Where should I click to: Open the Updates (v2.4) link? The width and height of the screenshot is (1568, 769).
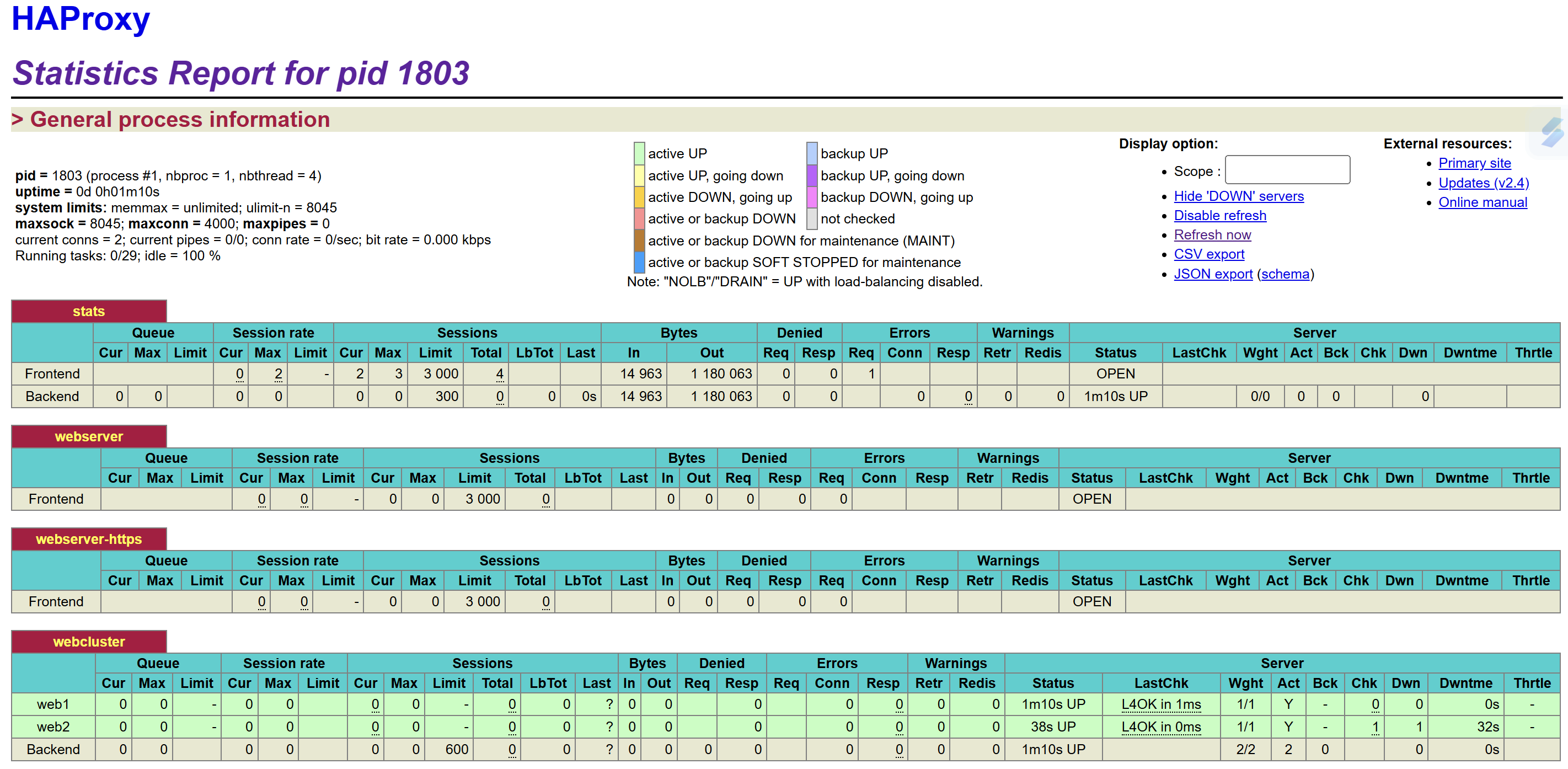tap(1483, 183)
